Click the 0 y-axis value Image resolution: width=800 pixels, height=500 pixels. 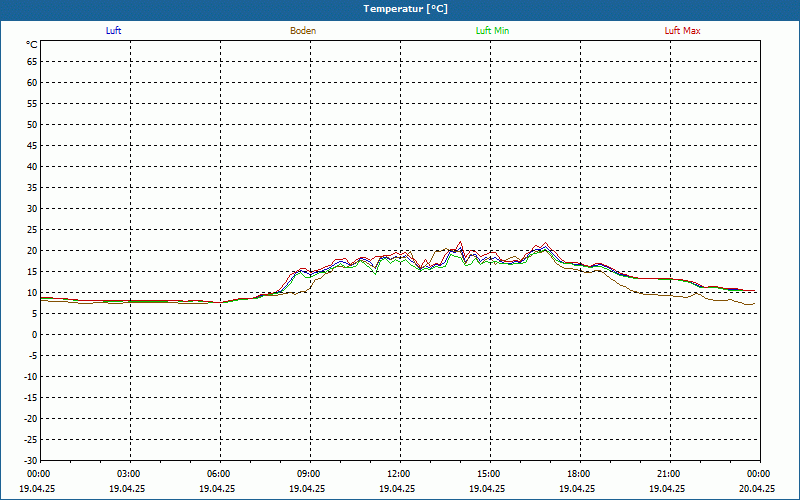click(35, 335)
